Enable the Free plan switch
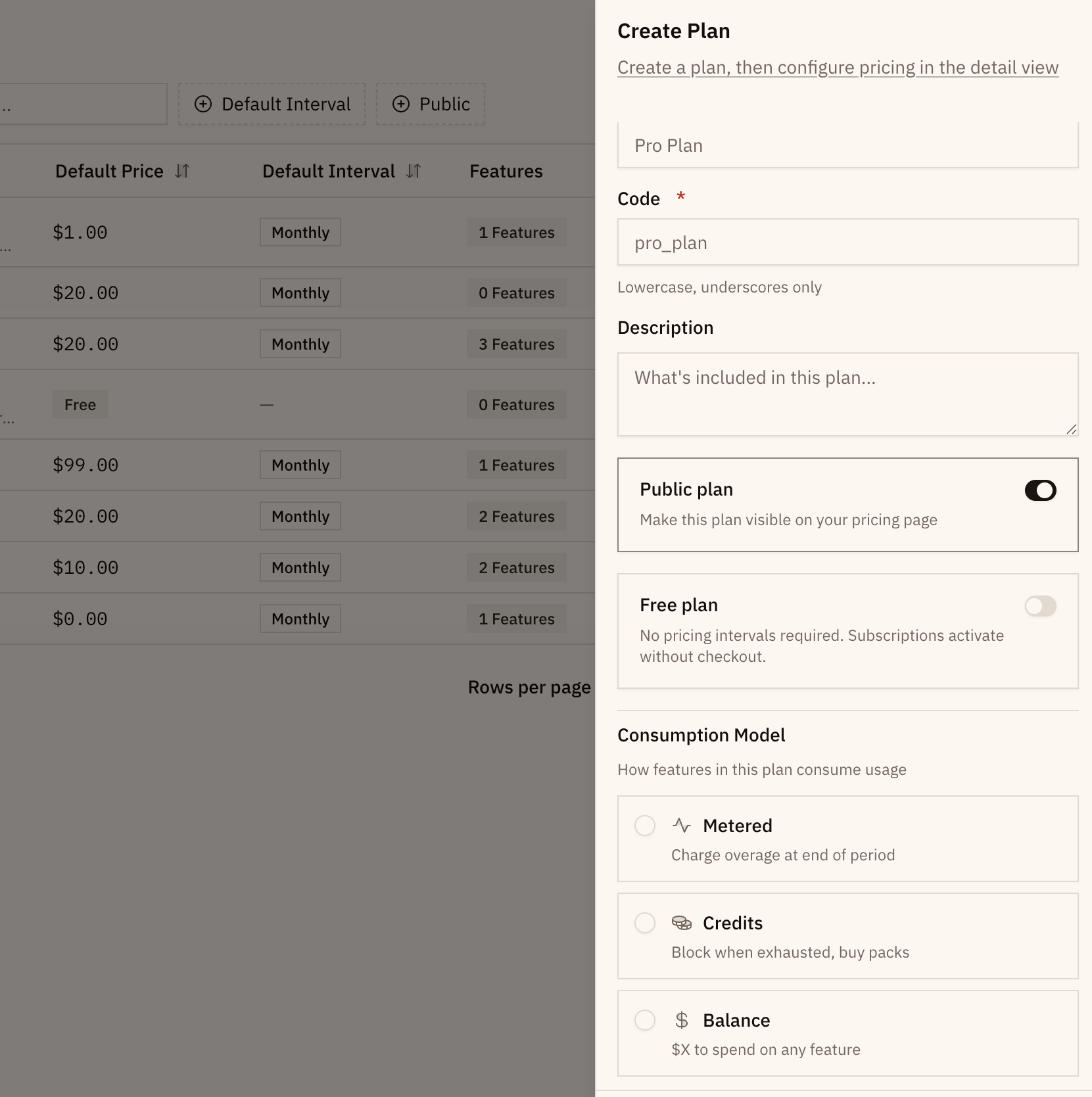 (x=1040, y=606)
